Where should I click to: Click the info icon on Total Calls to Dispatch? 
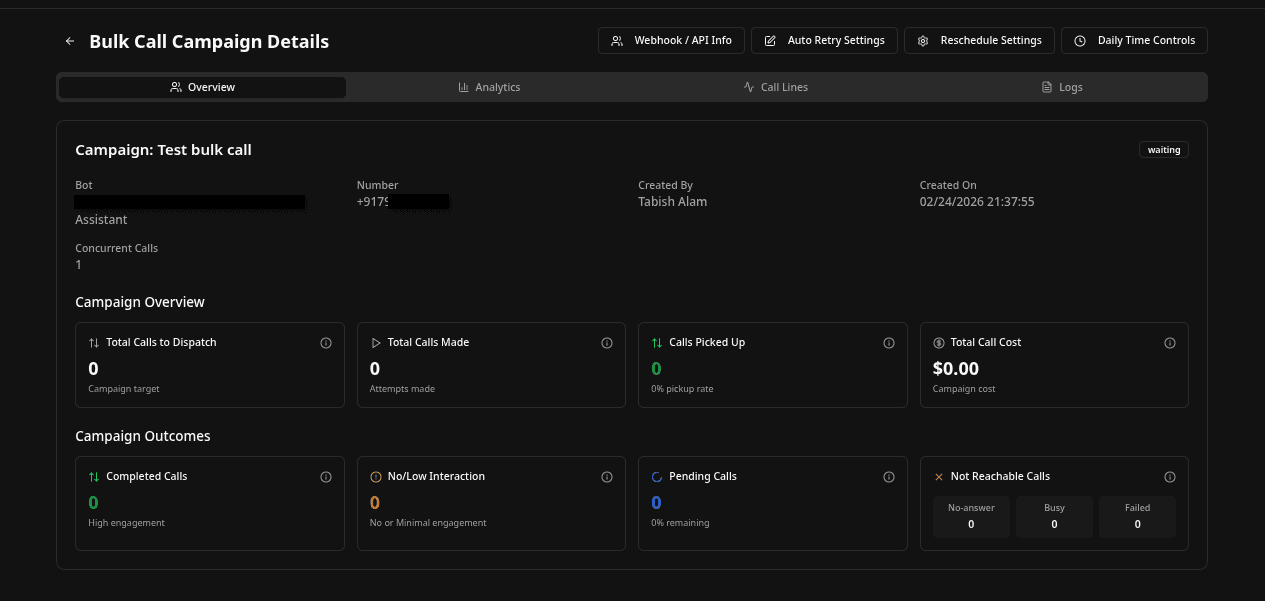[326, 342]
